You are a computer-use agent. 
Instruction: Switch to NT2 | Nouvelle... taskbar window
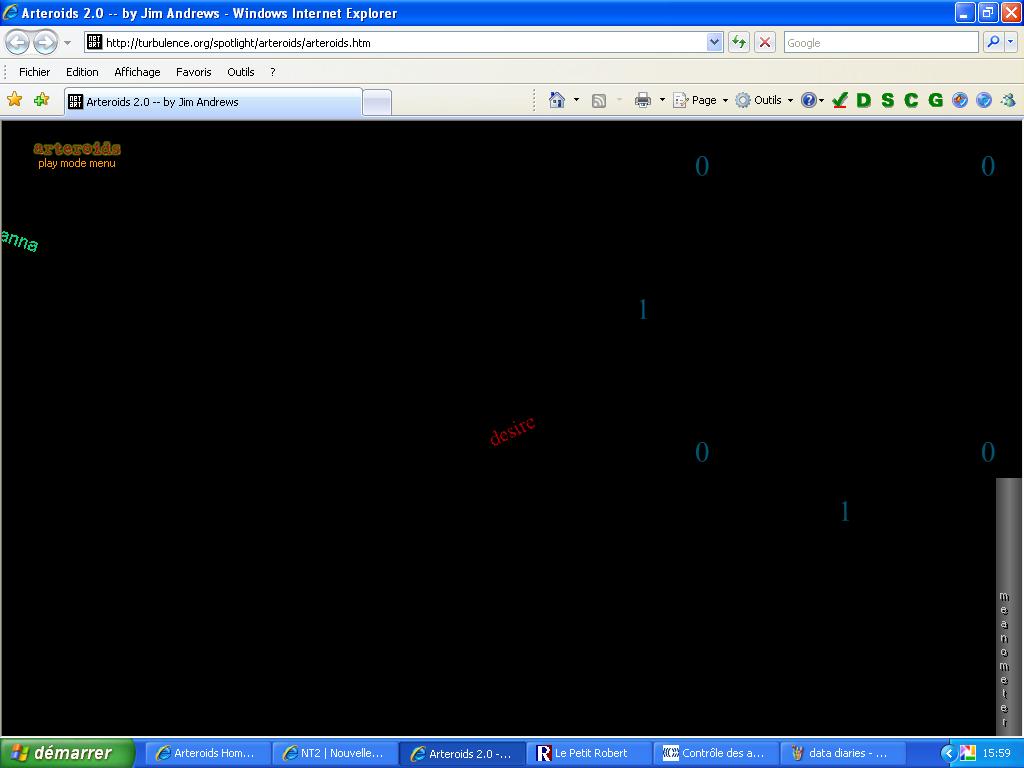334,753
